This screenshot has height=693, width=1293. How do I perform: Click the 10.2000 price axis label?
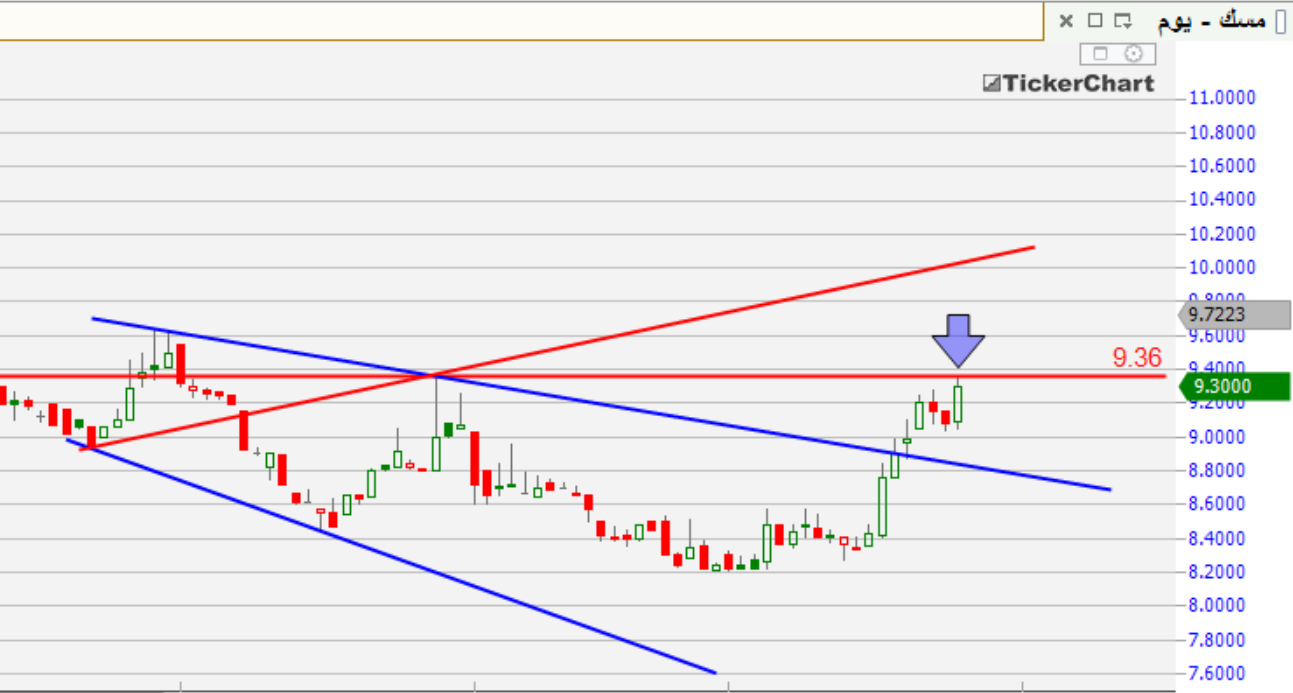[1221, 234]
